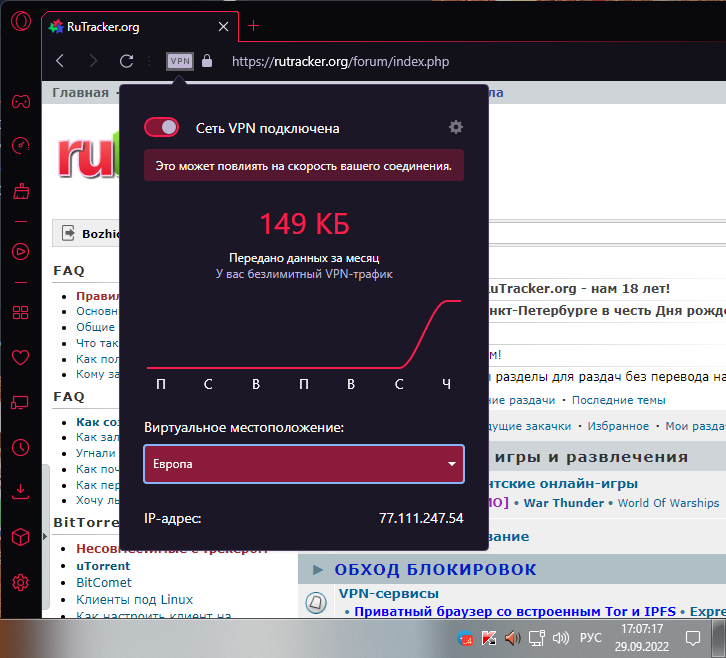This screenshot has height=658, width=726.
Task: Click the РУС language indicator
Action: coord(591,638)
